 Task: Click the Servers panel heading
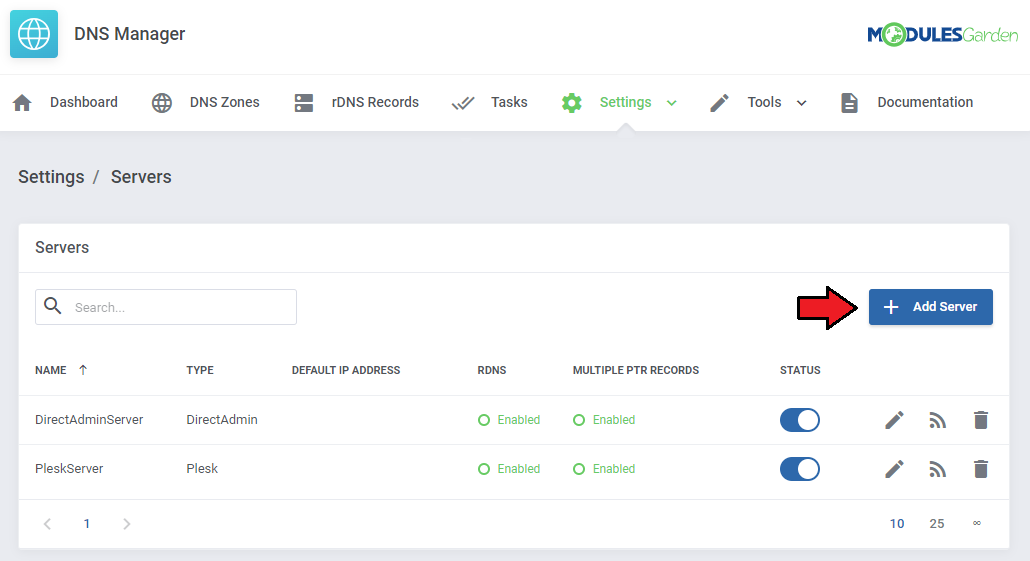[62, 248]
